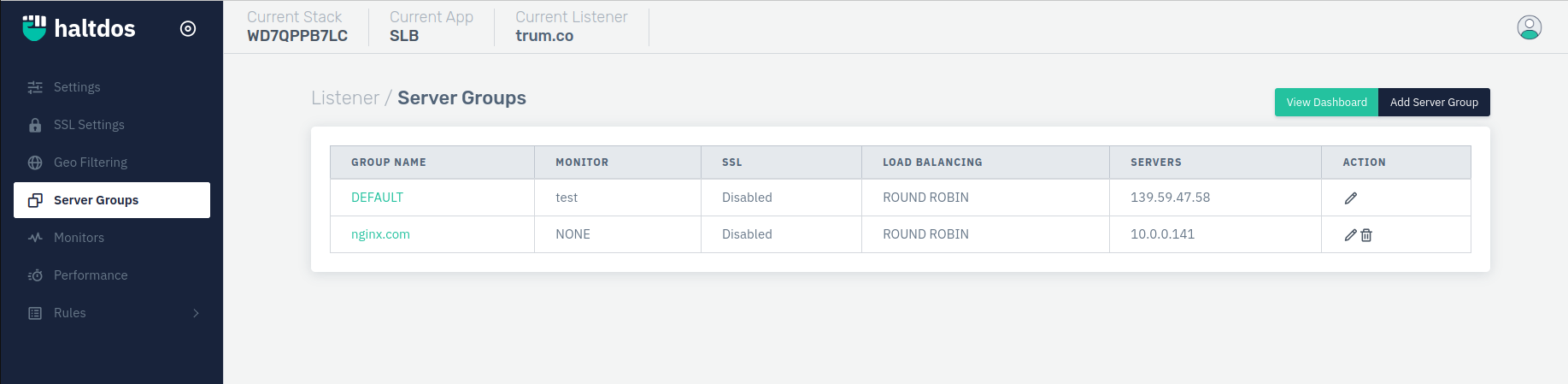The width and height of the screenshot is (1568, 384).
Task: Click the View Dashboard button
Action: pyautogui.click(x=1326, y=102)
